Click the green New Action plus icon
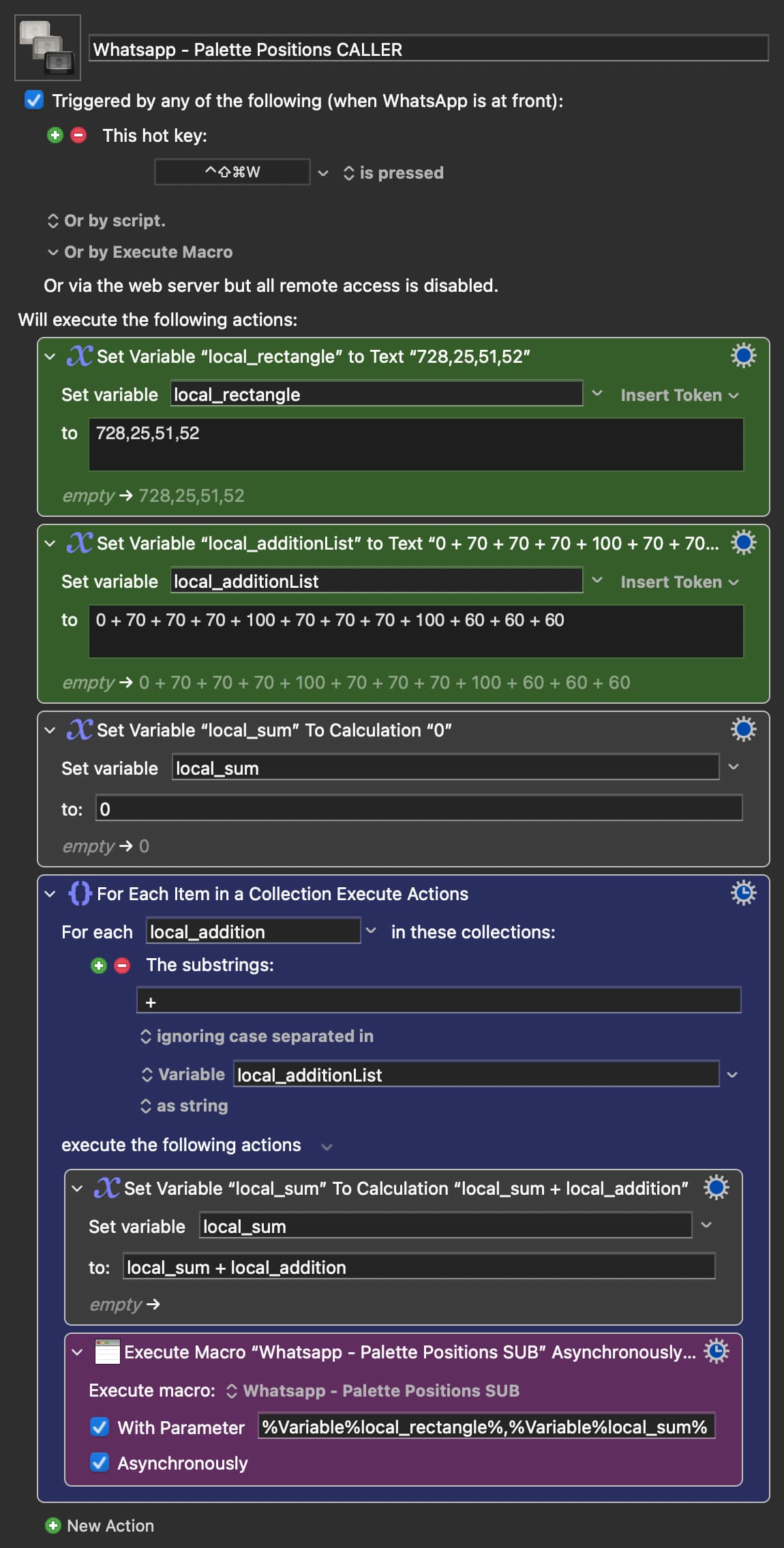This screenshot has width=784, height=1548. pyautogui.click(x=52, y=1525)
